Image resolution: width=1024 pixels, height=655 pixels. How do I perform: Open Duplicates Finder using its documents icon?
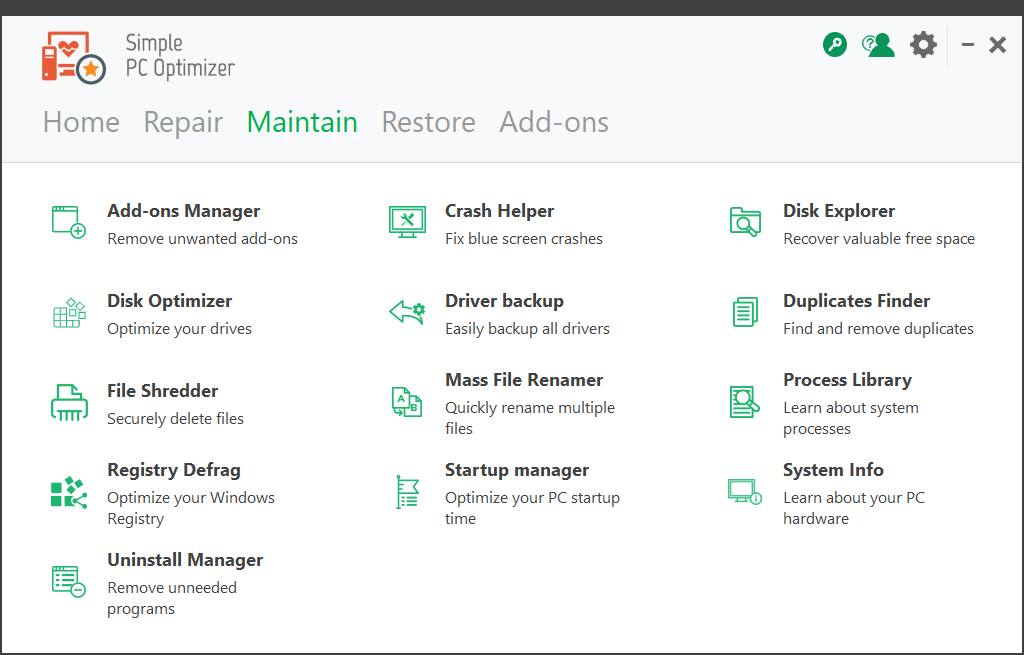[x=744, y=312]
